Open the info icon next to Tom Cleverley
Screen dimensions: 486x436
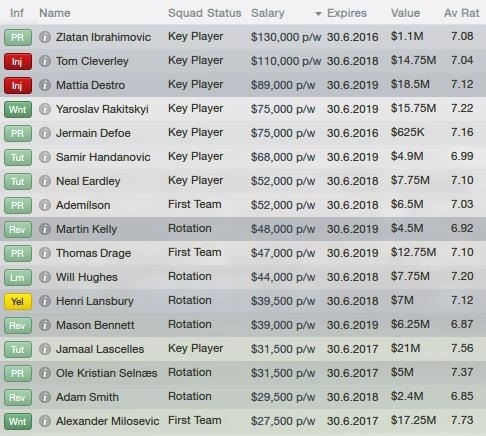point(45,61)
